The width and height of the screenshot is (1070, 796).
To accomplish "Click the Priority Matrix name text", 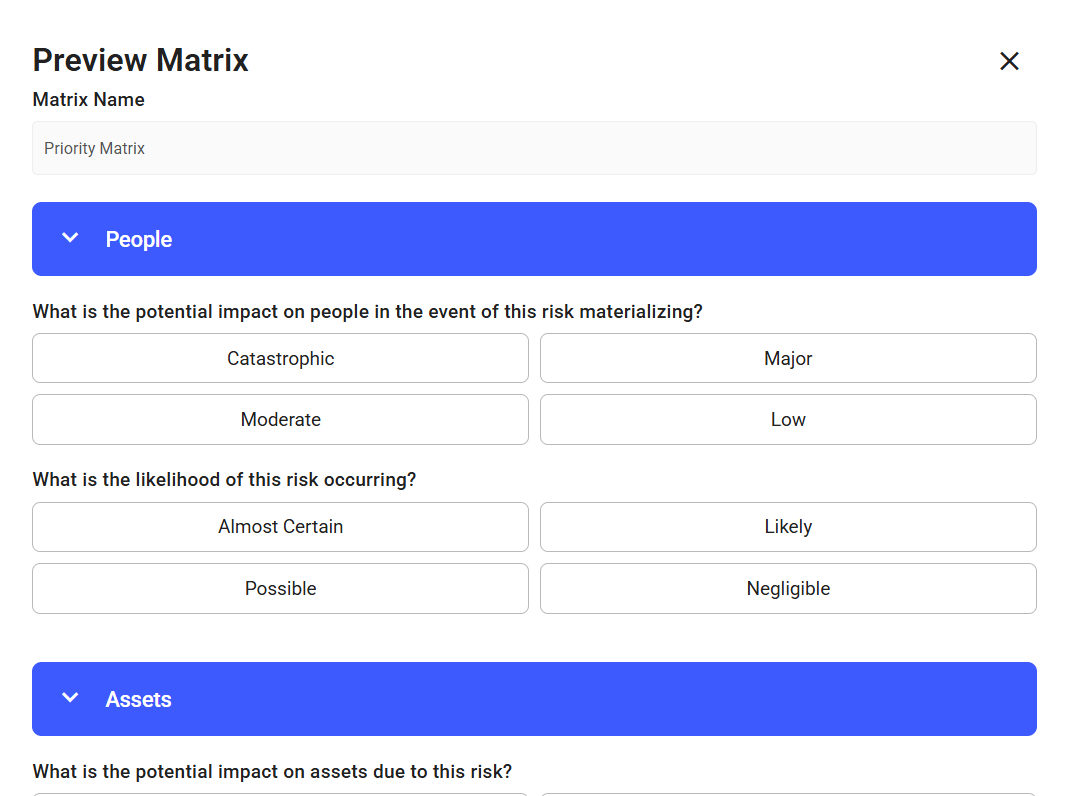I will pyautogui.click(x=94, y=148).
